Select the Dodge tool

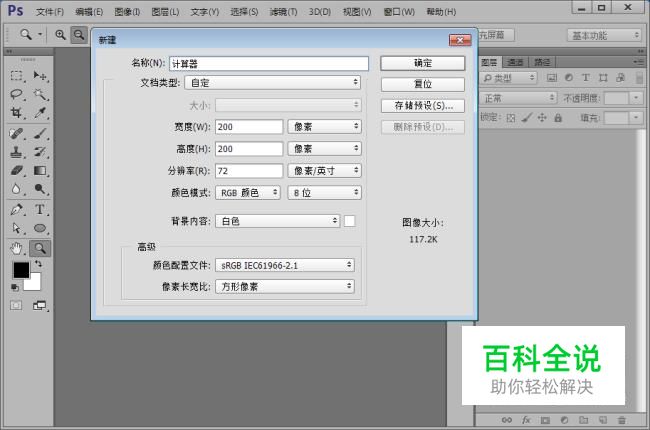(x=40, y=189)
